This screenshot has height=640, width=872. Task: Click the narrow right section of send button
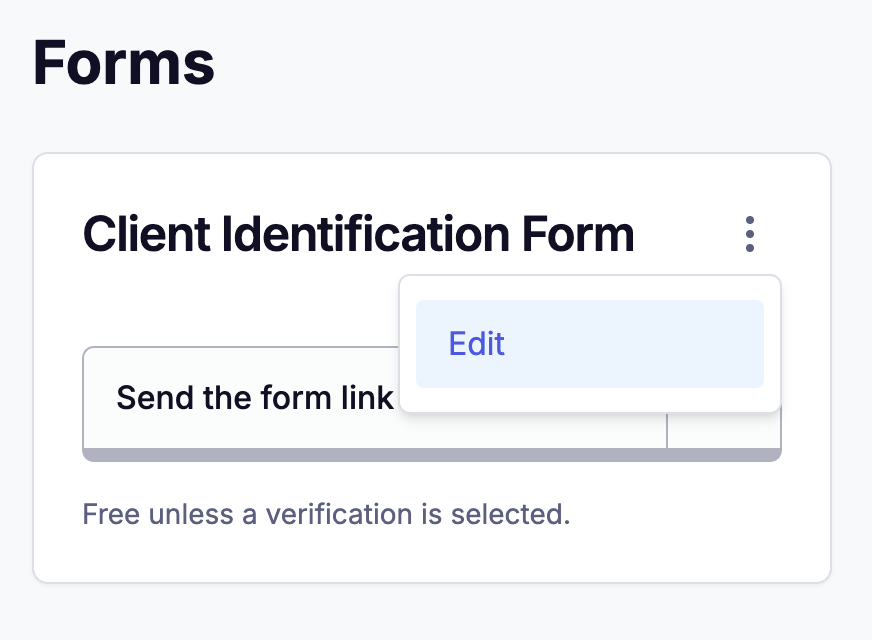[723, 432]
